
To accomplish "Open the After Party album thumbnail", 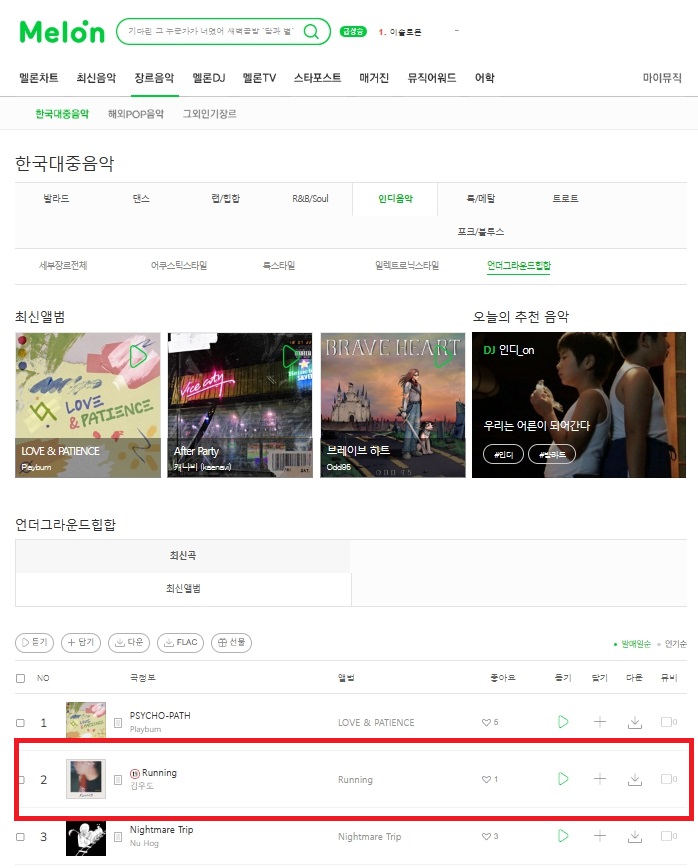I will click(240, 405).
